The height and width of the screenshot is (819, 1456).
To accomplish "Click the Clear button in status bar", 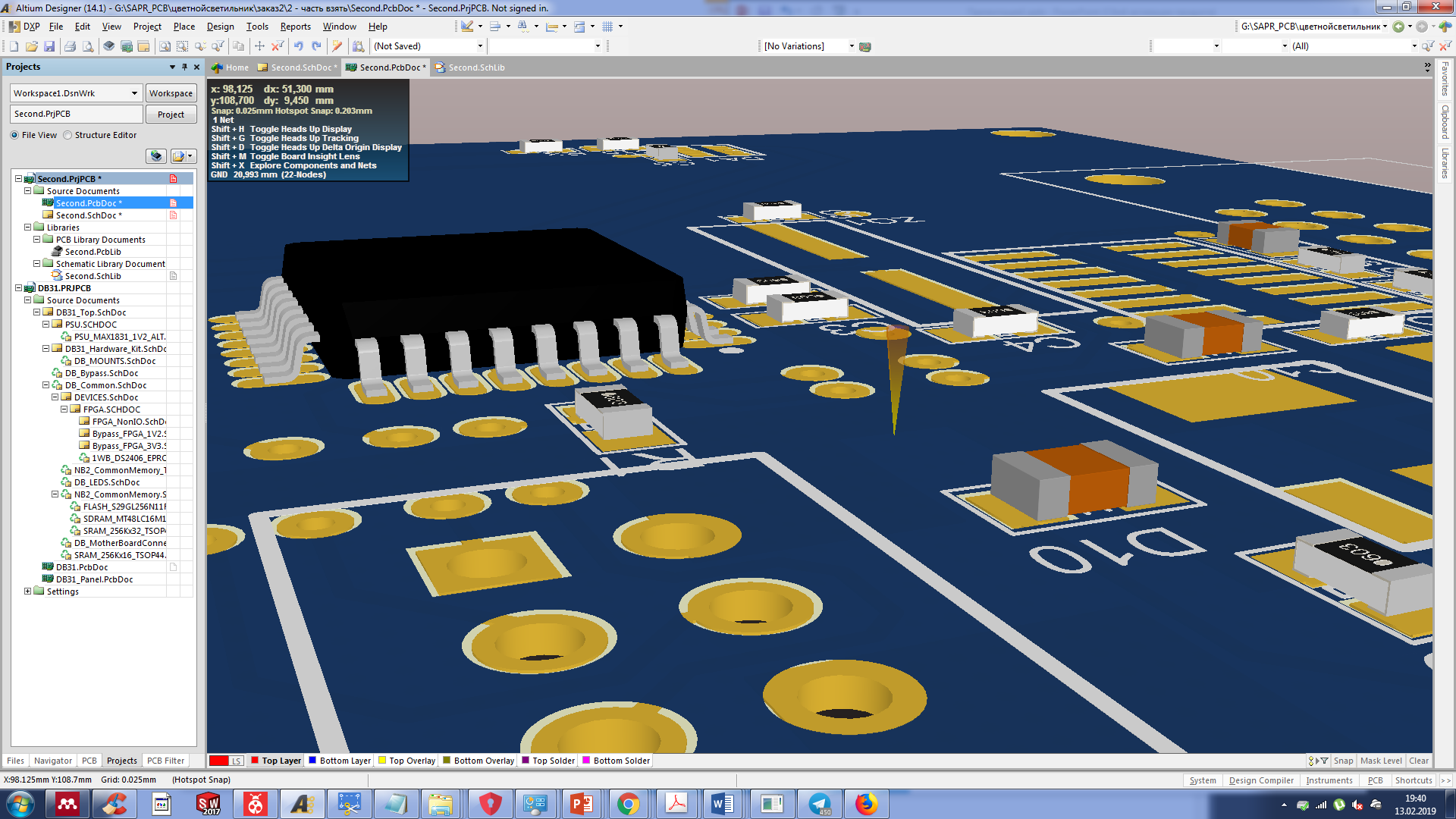I will click(1418, 761).
